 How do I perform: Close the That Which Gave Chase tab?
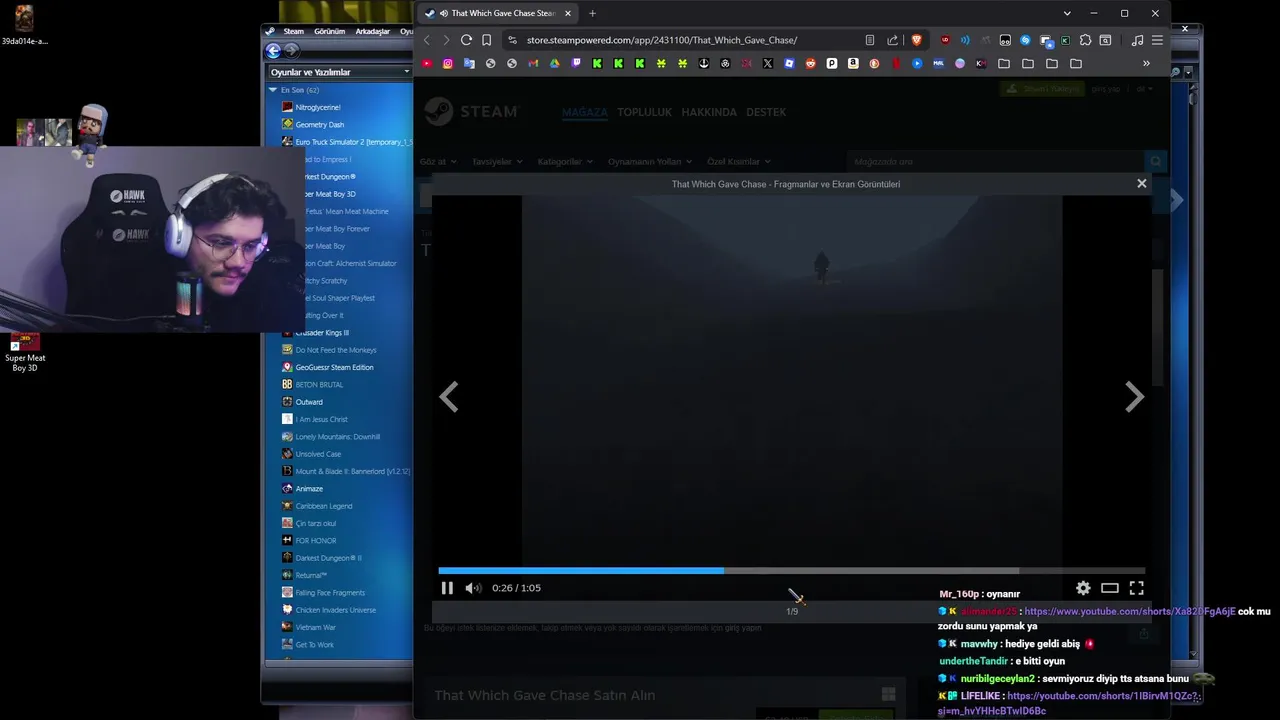click(x=568, y=13)
